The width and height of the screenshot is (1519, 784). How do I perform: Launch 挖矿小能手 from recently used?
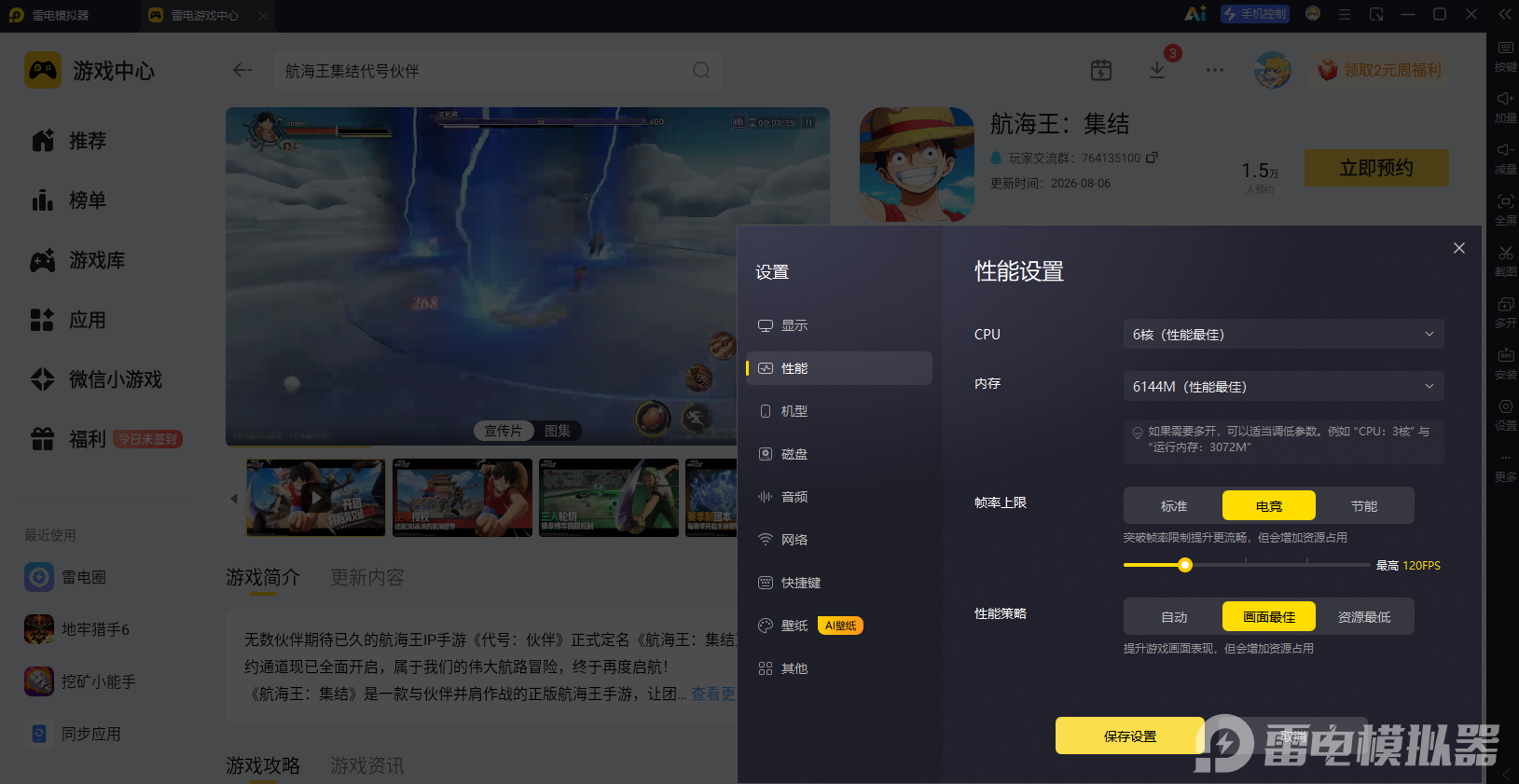point(80,681)
